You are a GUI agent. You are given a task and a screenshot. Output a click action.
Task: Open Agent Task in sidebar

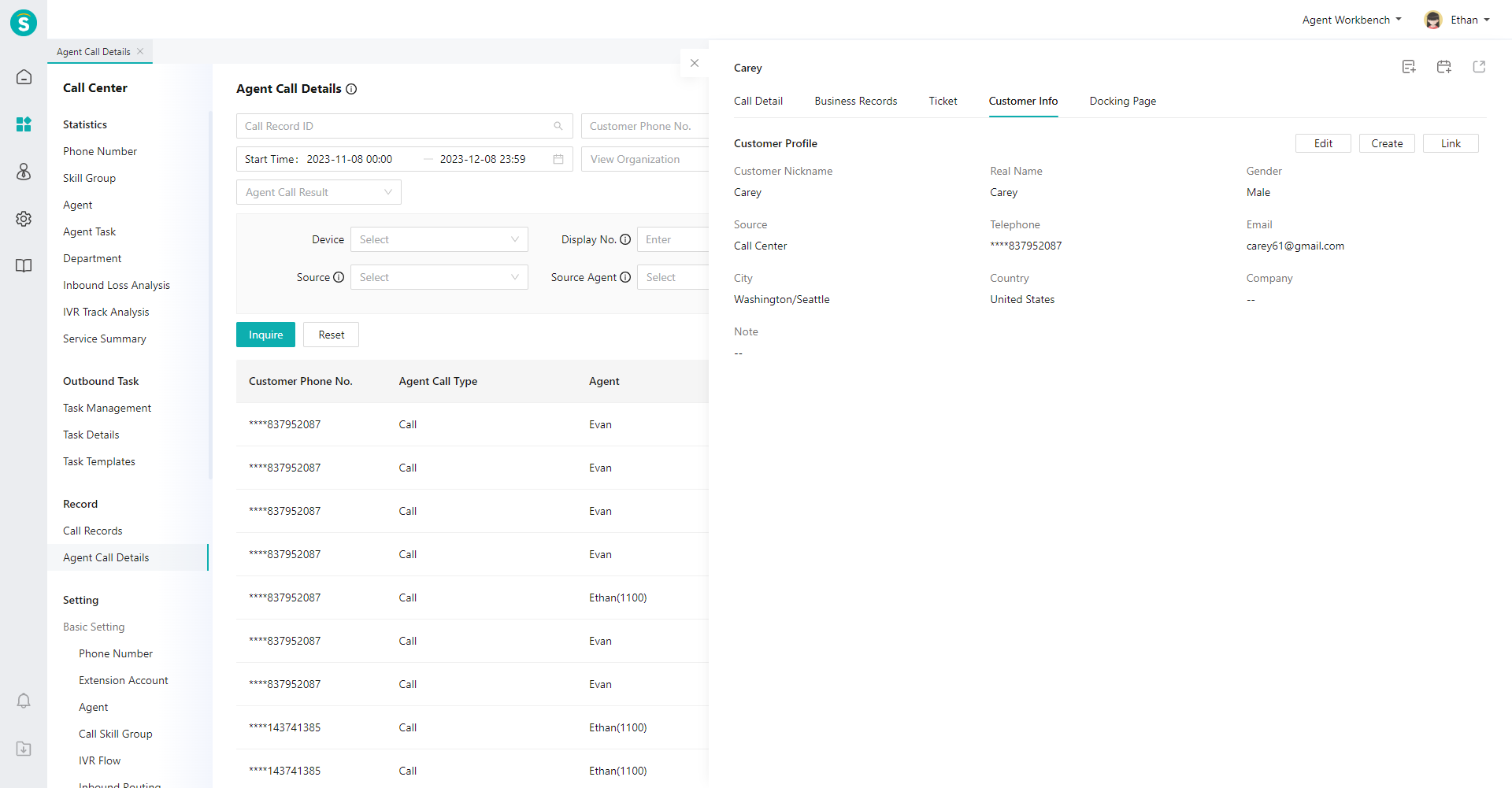[89, 231]
